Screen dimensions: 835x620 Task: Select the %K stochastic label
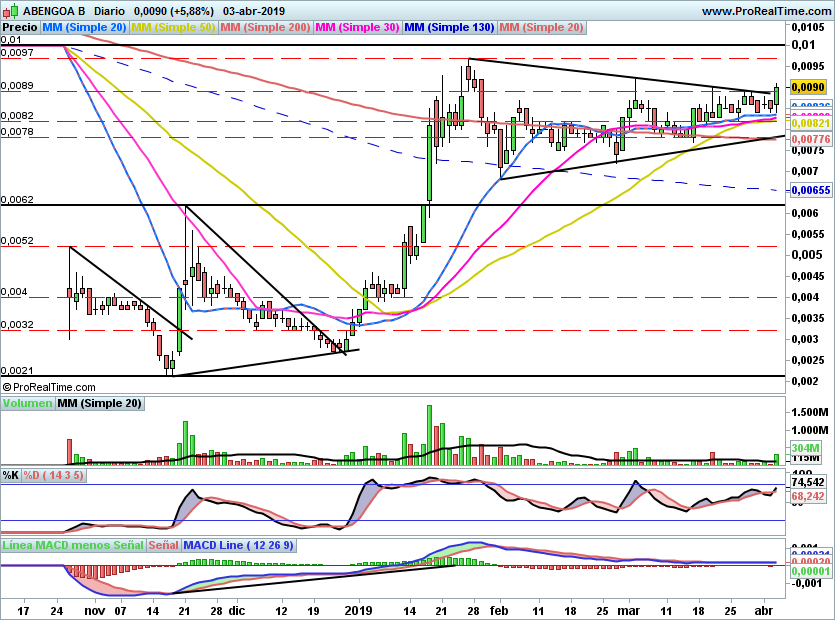pyautogui.click(x=11, y=475)
